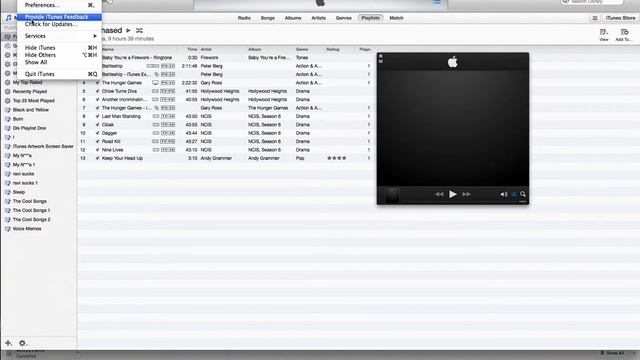This screenshot has width=640, height=360.
Task: Click the up-next list icon in top display
Action: tap(437, 2)
